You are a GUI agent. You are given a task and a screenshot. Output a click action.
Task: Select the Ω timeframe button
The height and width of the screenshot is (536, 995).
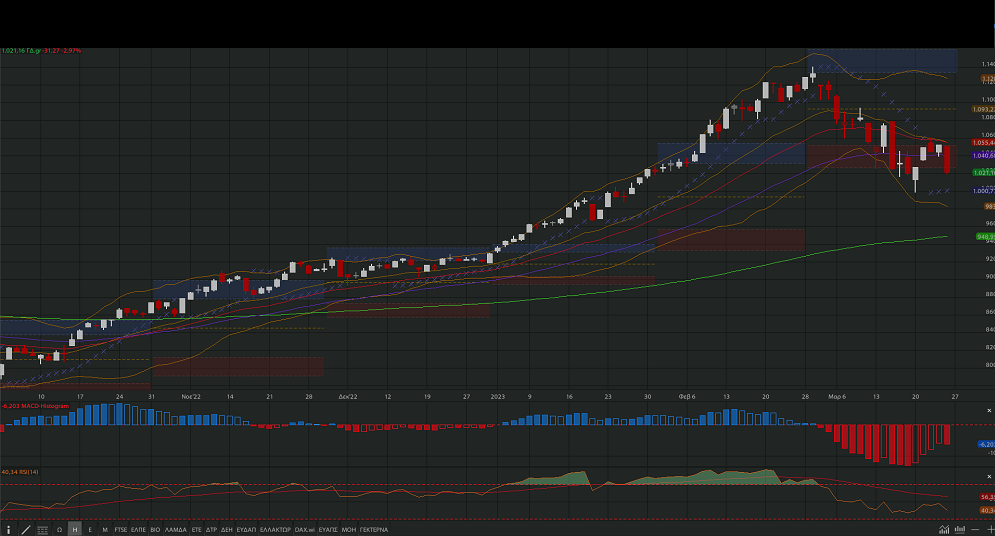pyautogui.click(x=60, y=530)
